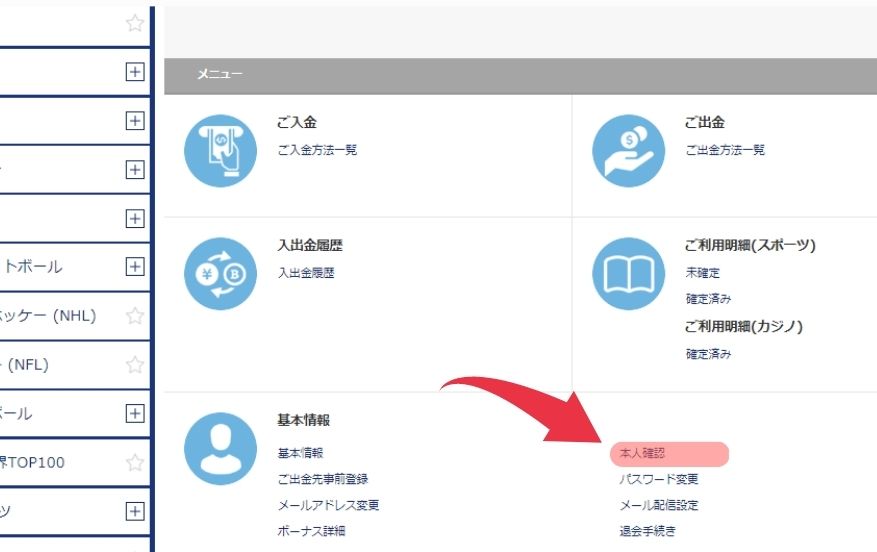Click the ご出金 heading
The image size is (877, 552).
tap(705, 122)
